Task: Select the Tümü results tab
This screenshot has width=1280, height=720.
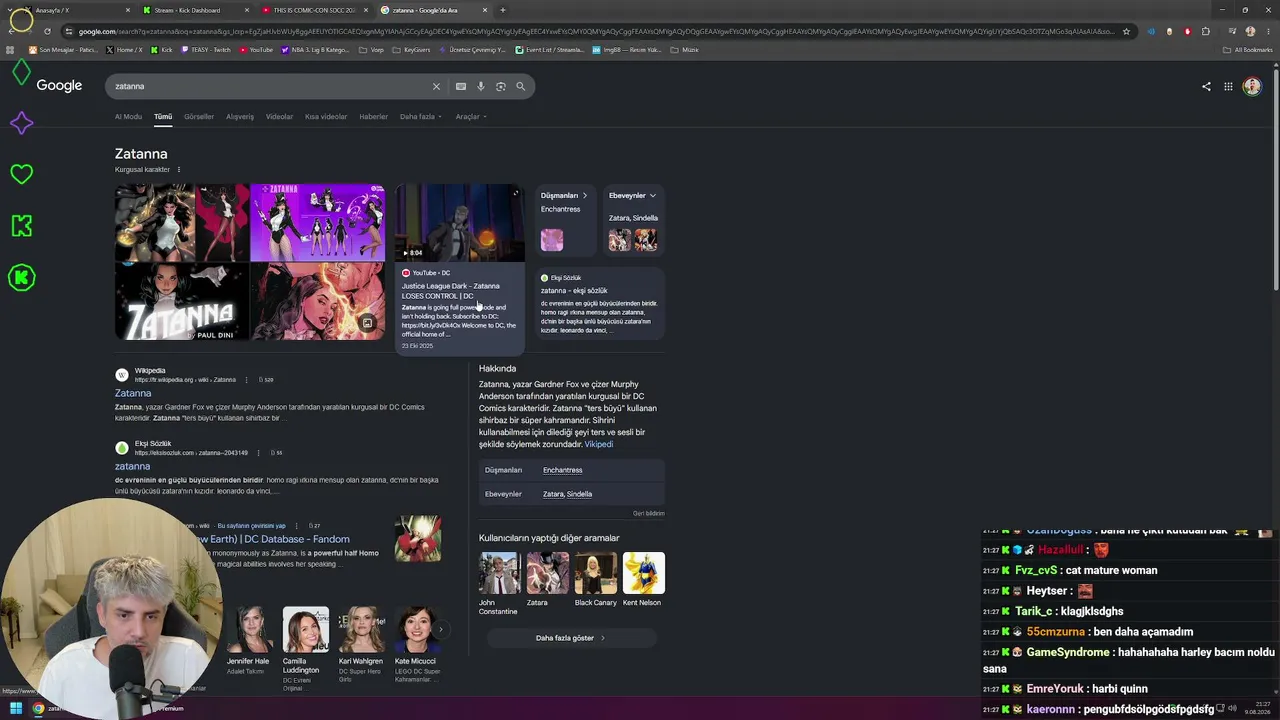Action: (163, 117)
